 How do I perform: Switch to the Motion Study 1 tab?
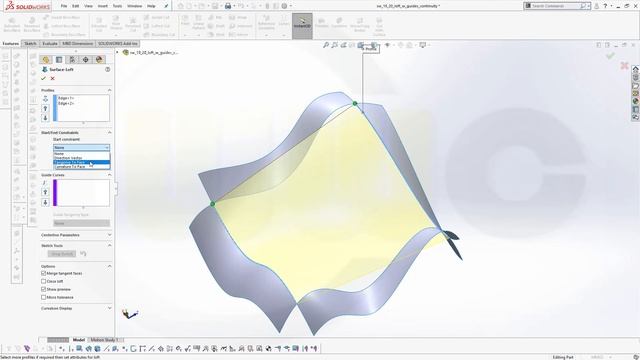coord(104,340)
